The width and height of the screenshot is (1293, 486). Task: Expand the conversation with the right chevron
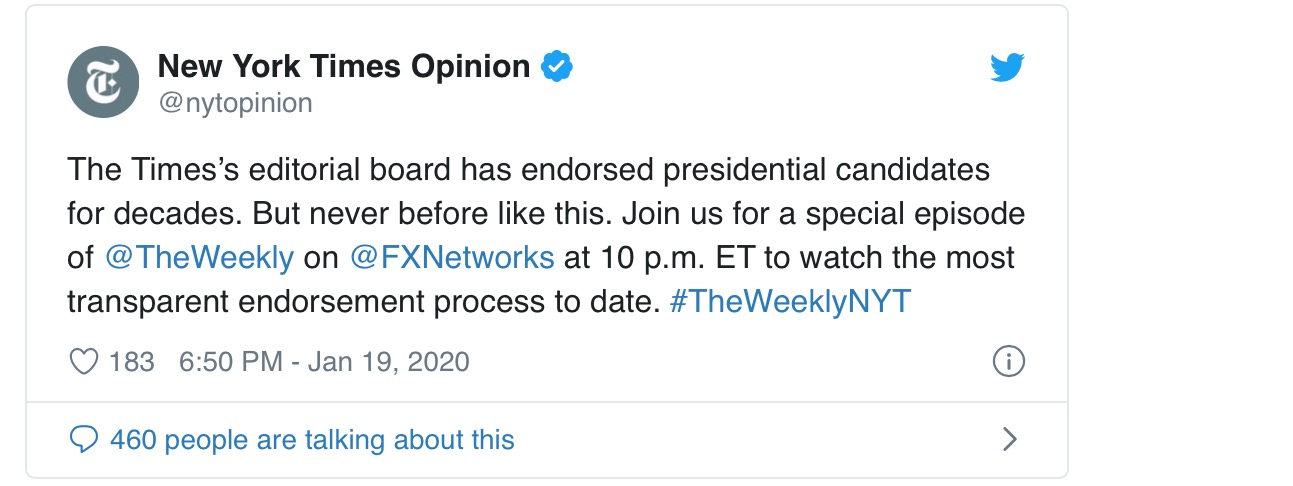tap(1009, 439)
